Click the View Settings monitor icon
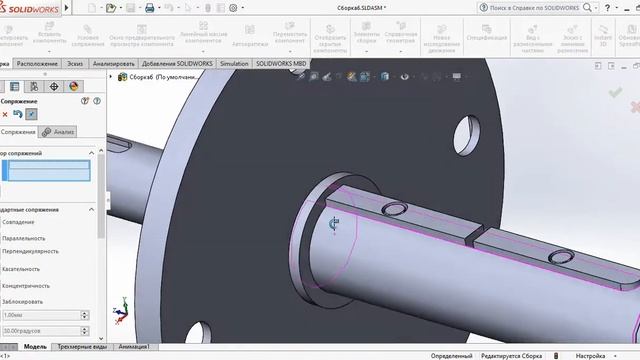640x360 pixels. 457,76
